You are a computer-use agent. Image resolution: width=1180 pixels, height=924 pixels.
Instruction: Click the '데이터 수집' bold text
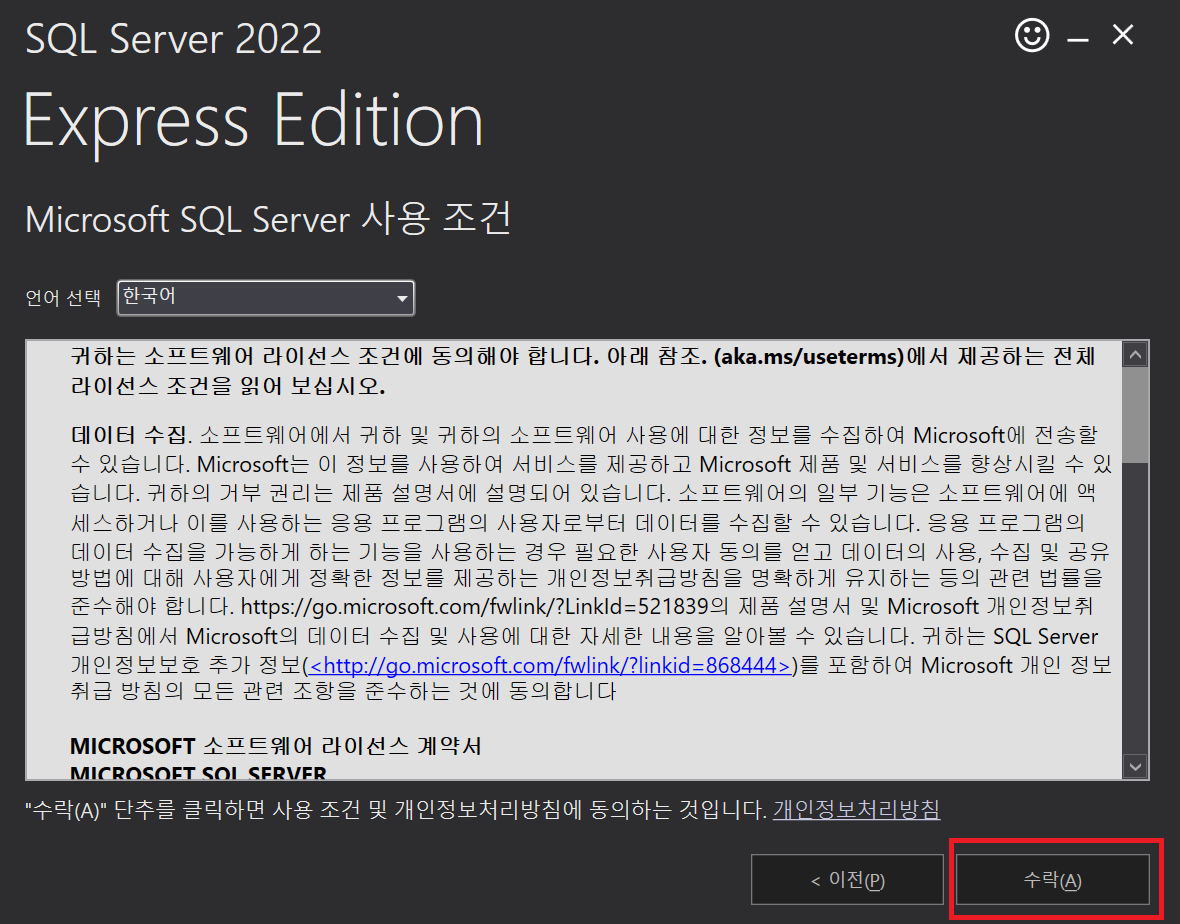coord(129,436)
